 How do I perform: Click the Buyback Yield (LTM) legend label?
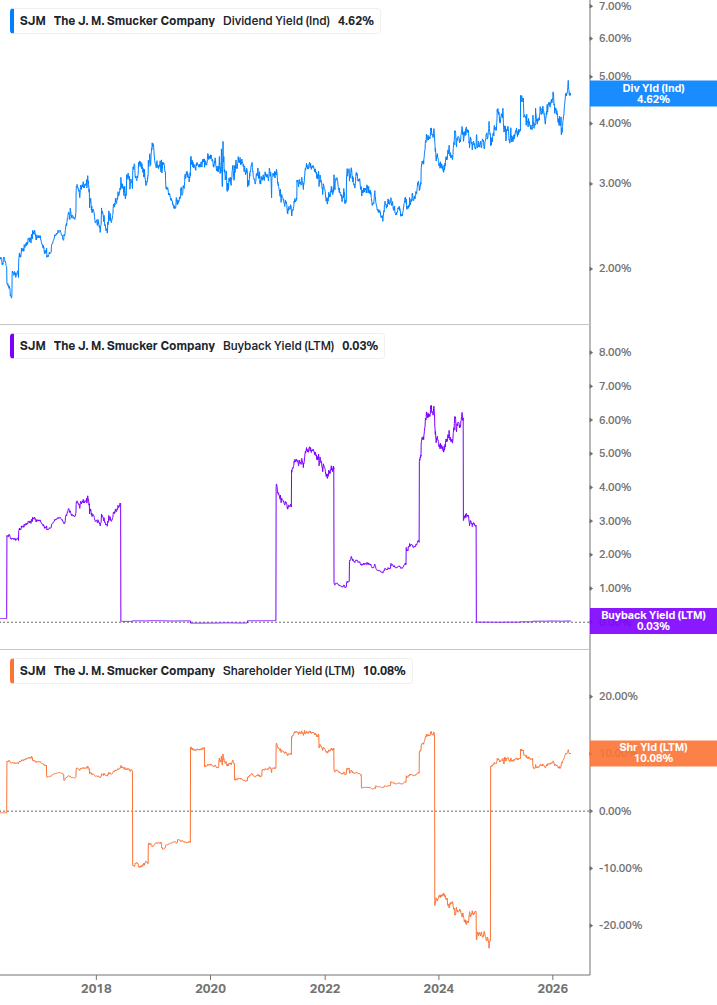point(278,346)
